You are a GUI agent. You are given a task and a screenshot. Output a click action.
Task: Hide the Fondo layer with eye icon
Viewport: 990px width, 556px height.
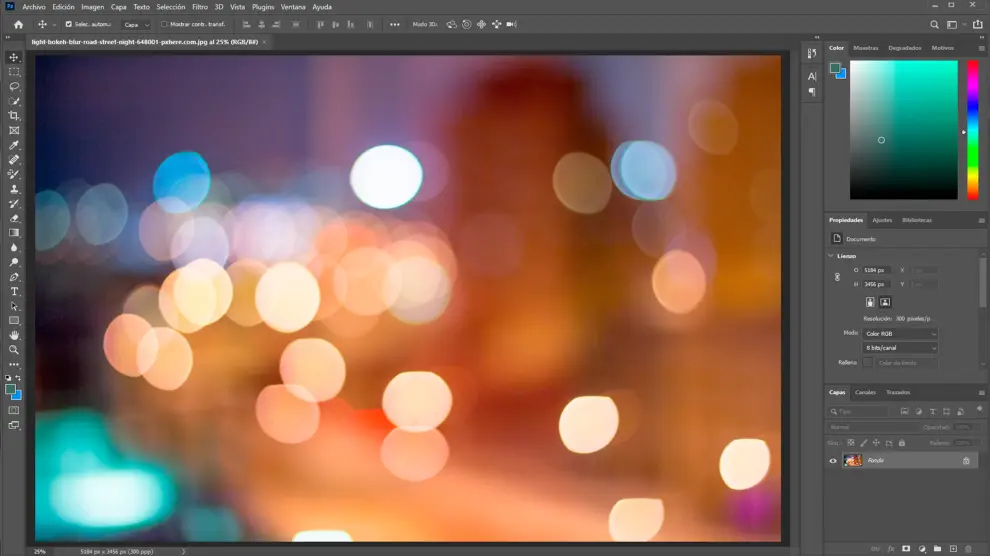pyautogui.click(x=833, y=461)
